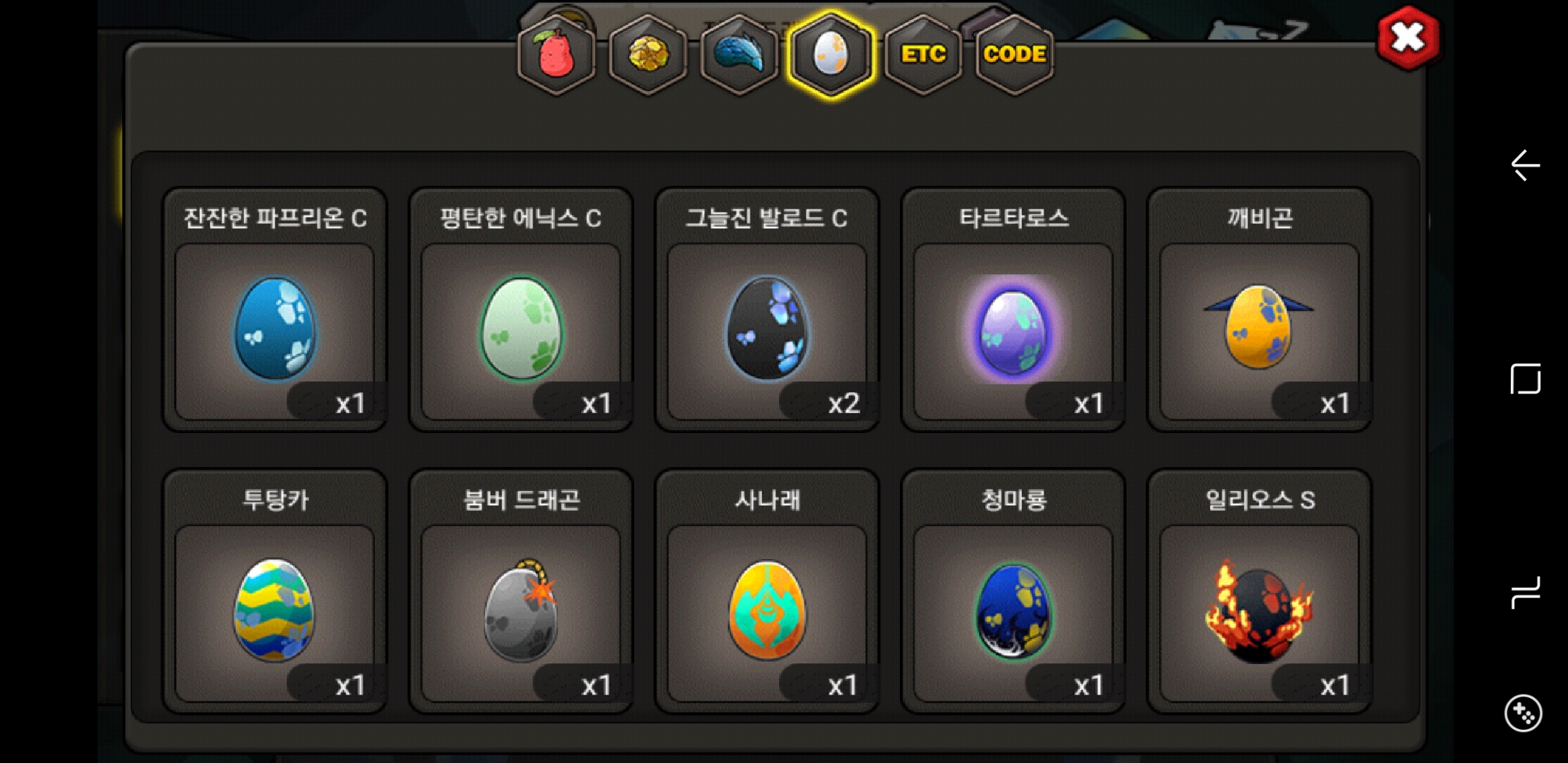Select the highlighted egg inventory tab
The height and width of the screenshot is (763, 1568).
831,54
